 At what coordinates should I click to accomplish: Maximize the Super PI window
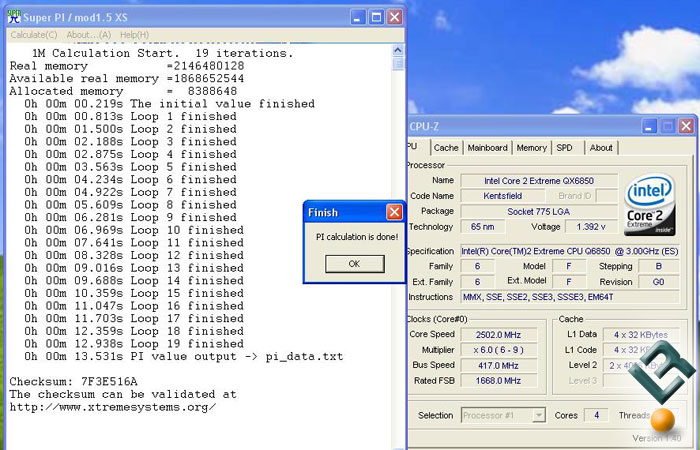pos(376,17)
